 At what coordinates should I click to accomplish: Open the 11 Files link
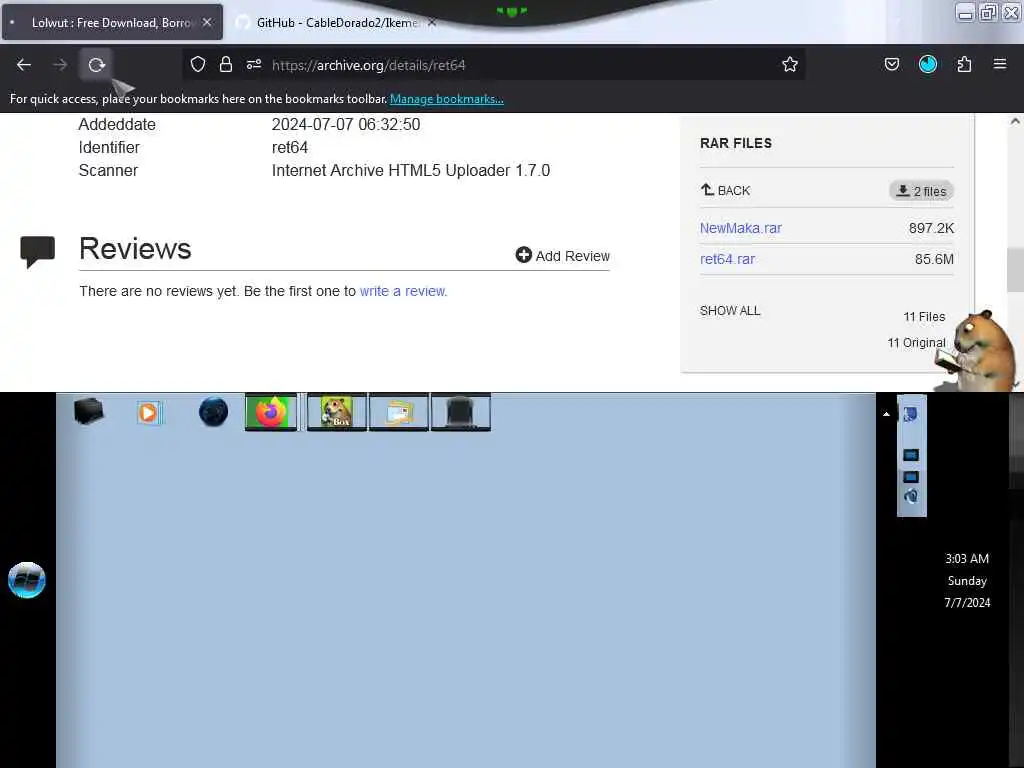tap(924, 317)
